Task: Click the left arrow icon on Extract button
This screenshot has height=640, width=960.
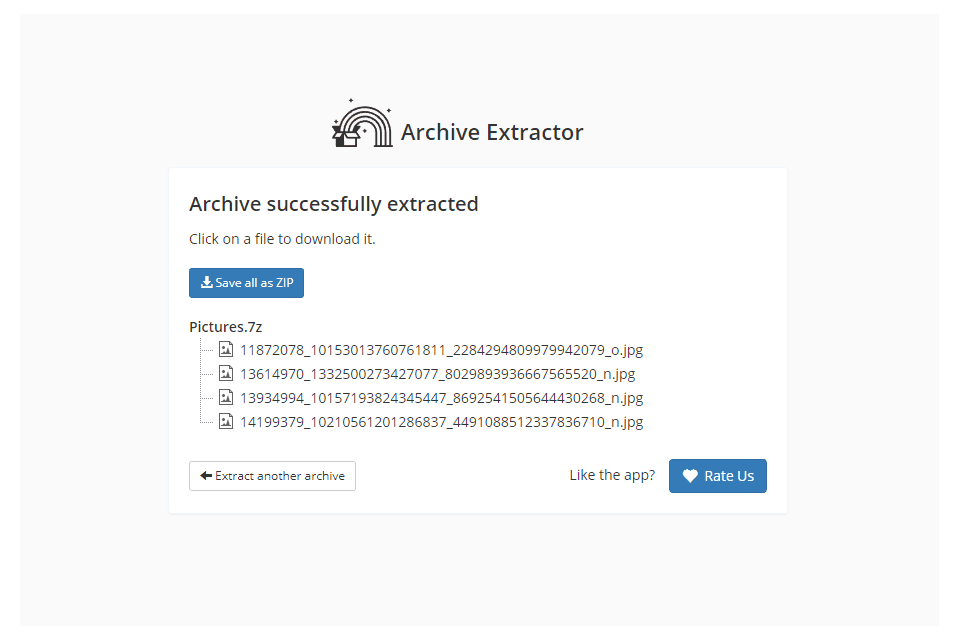Action: click(206, 476)
